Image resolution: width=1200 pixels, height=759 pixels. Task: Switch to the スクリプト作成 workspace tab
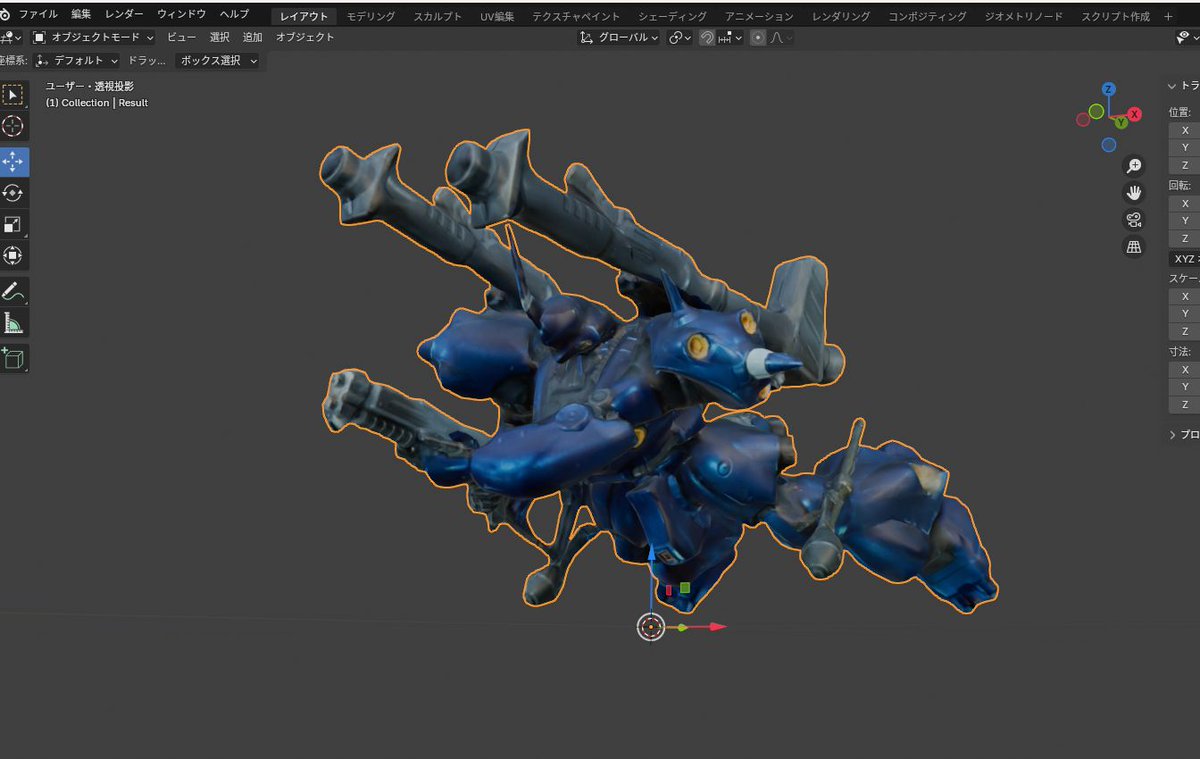click(x=1115, y=17)
